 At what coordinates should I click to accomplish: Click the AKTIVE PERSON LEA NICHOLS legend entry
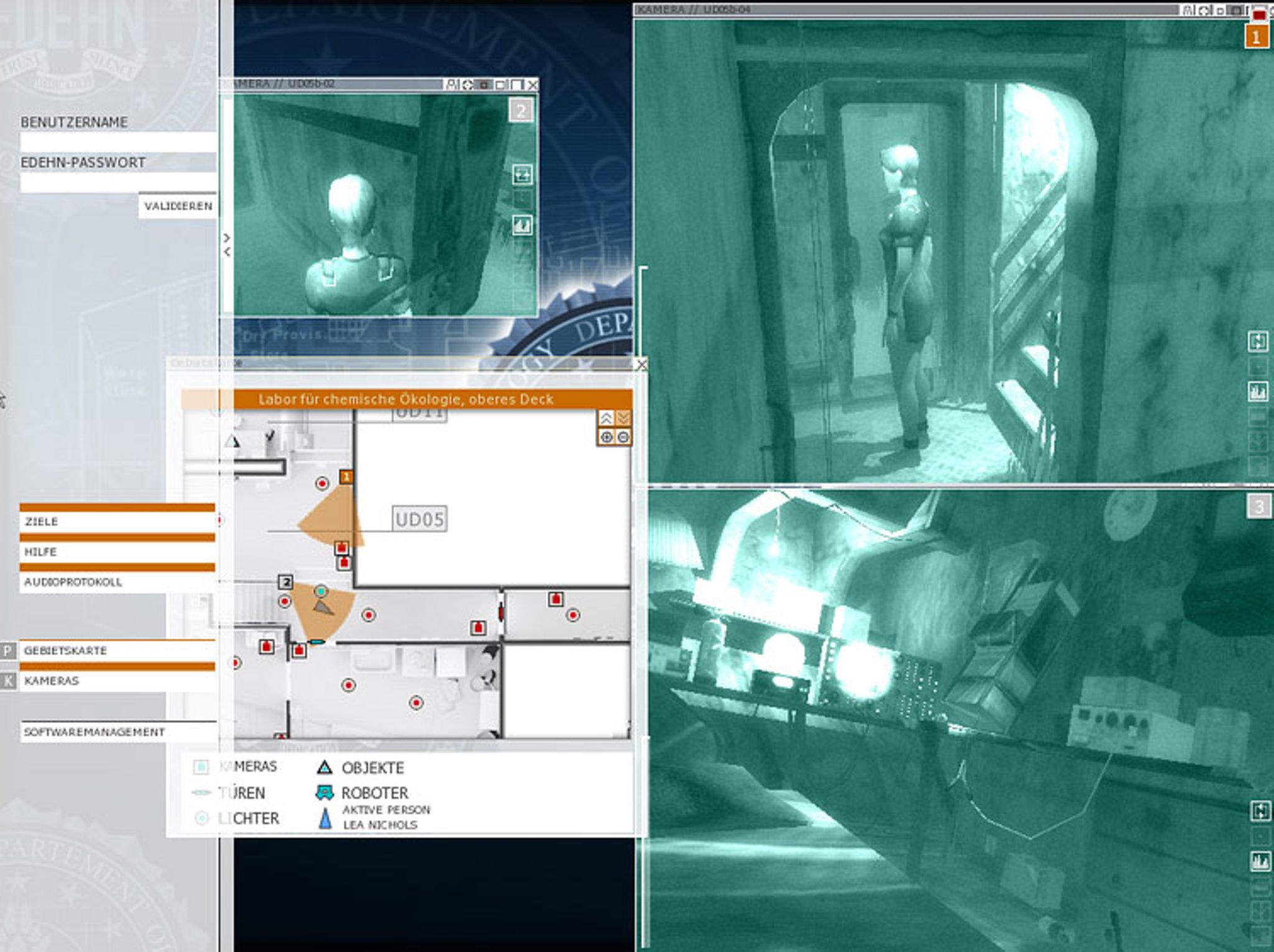374,817
